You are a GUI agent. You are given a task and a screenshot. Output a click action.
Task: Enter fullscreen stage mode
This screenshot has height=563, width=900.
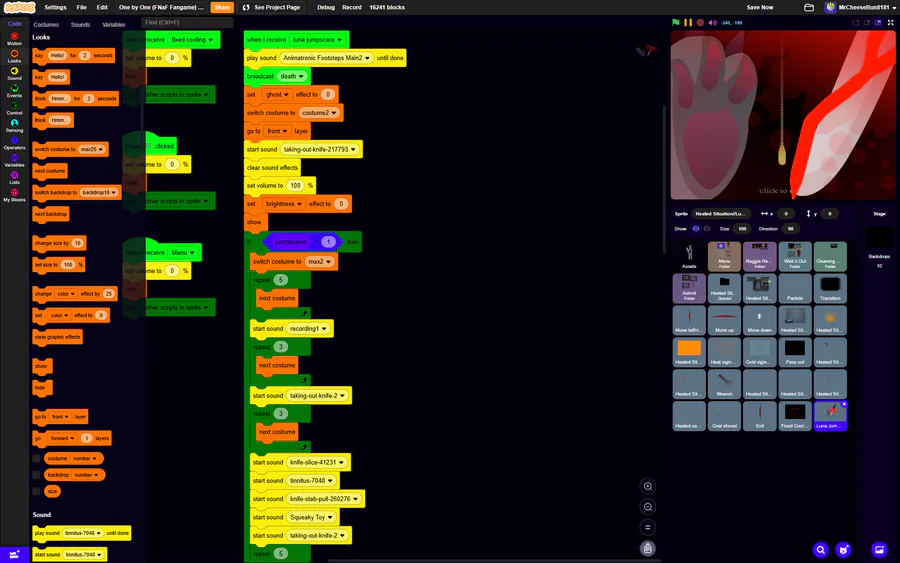890,22
